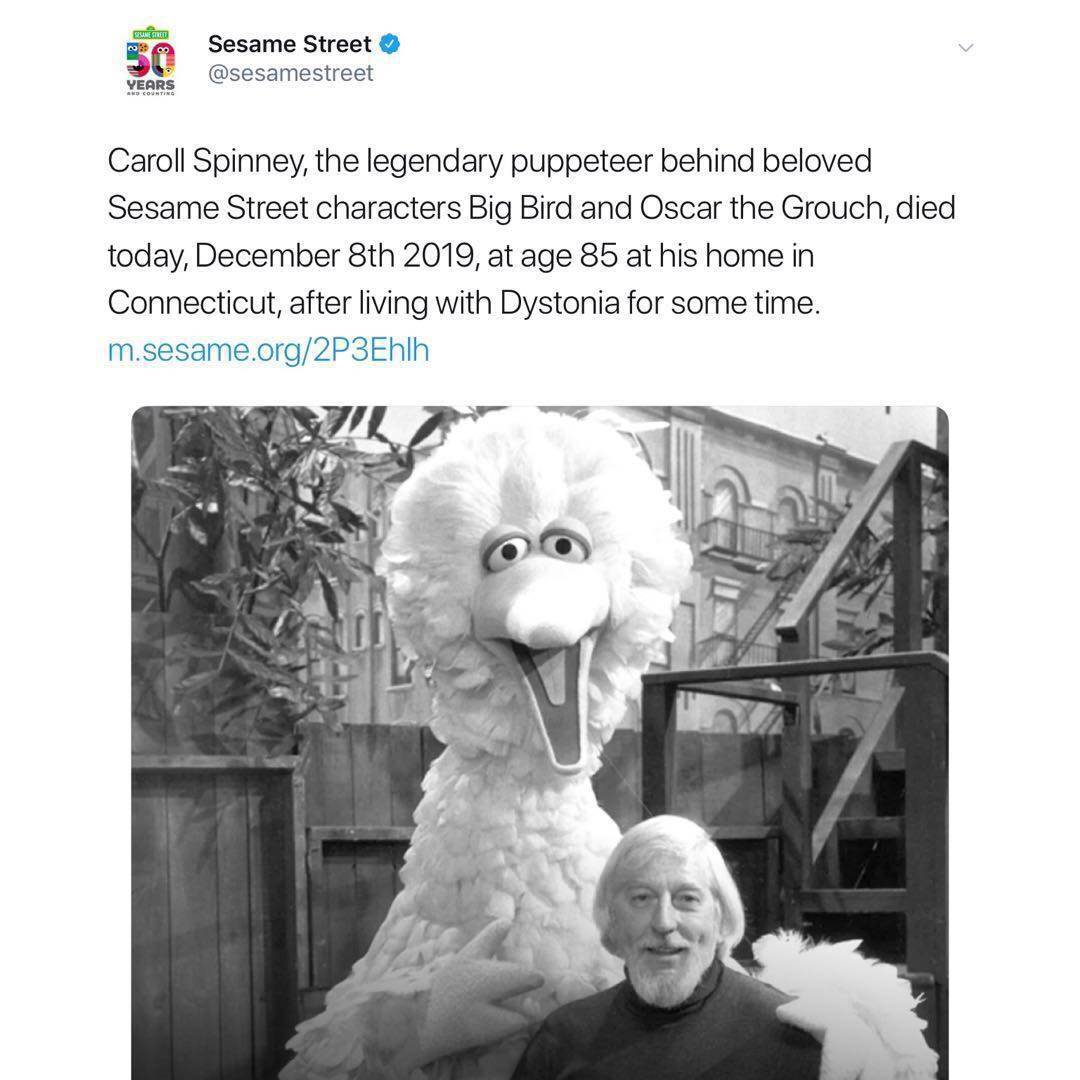Expand the tweet options chevron
The height and width of the screenshot is (1080, 1080).
pyautogui.click(x=966, y=48)
